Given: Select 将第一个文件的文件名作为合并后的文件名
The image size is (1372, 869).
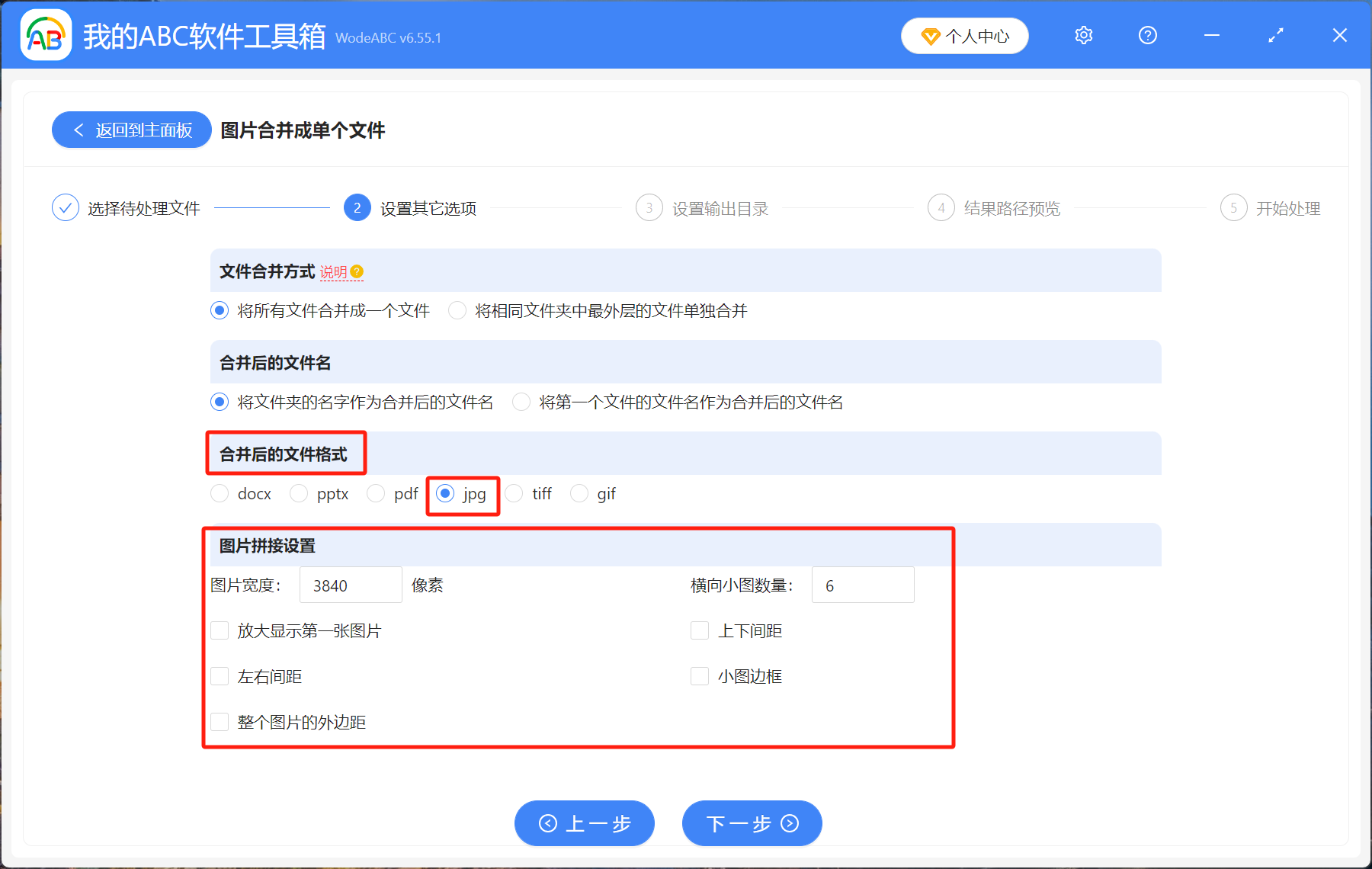Looking at the screenshot, I should (x=521, y=402).
